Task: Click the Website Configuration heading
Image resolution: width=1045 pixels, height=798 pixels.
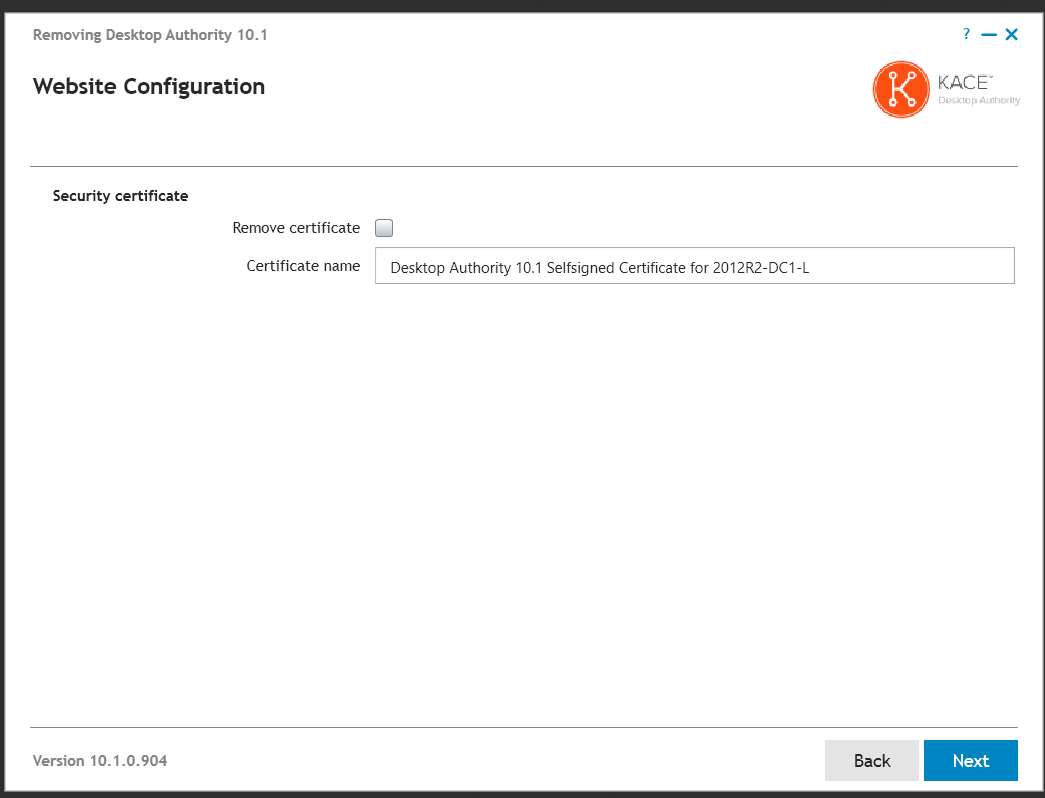Action: 149,86
